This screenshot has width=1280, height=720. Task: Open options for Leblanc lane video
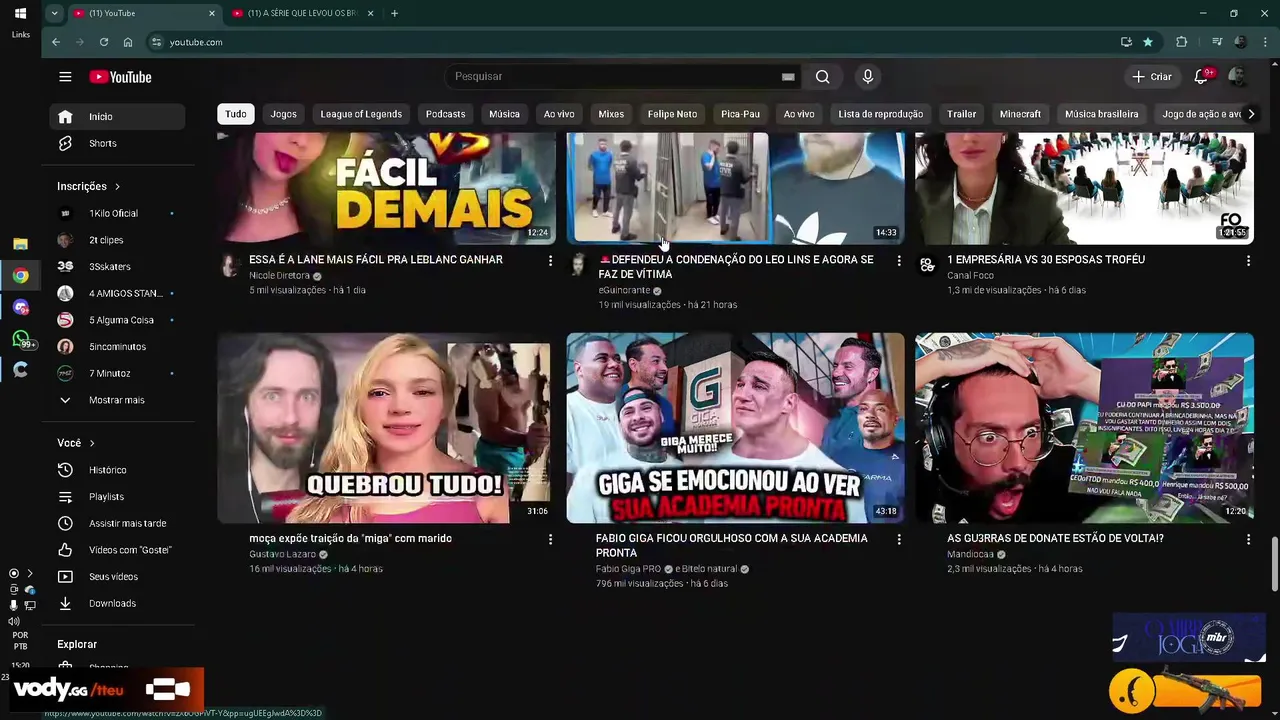550,260
